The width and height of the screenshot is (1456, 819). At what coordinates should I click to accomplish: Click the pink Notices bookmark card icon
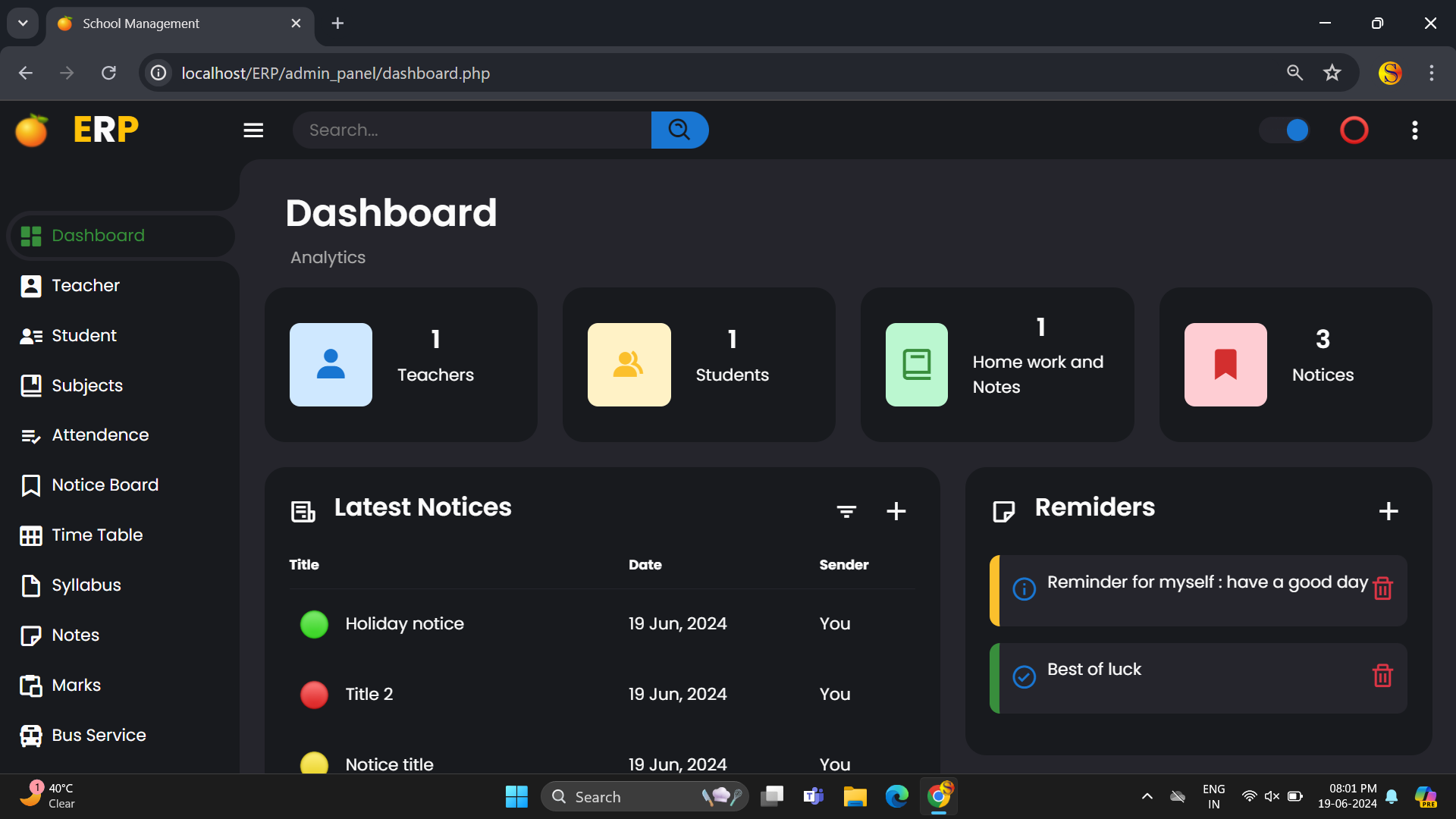[1225, 365]
